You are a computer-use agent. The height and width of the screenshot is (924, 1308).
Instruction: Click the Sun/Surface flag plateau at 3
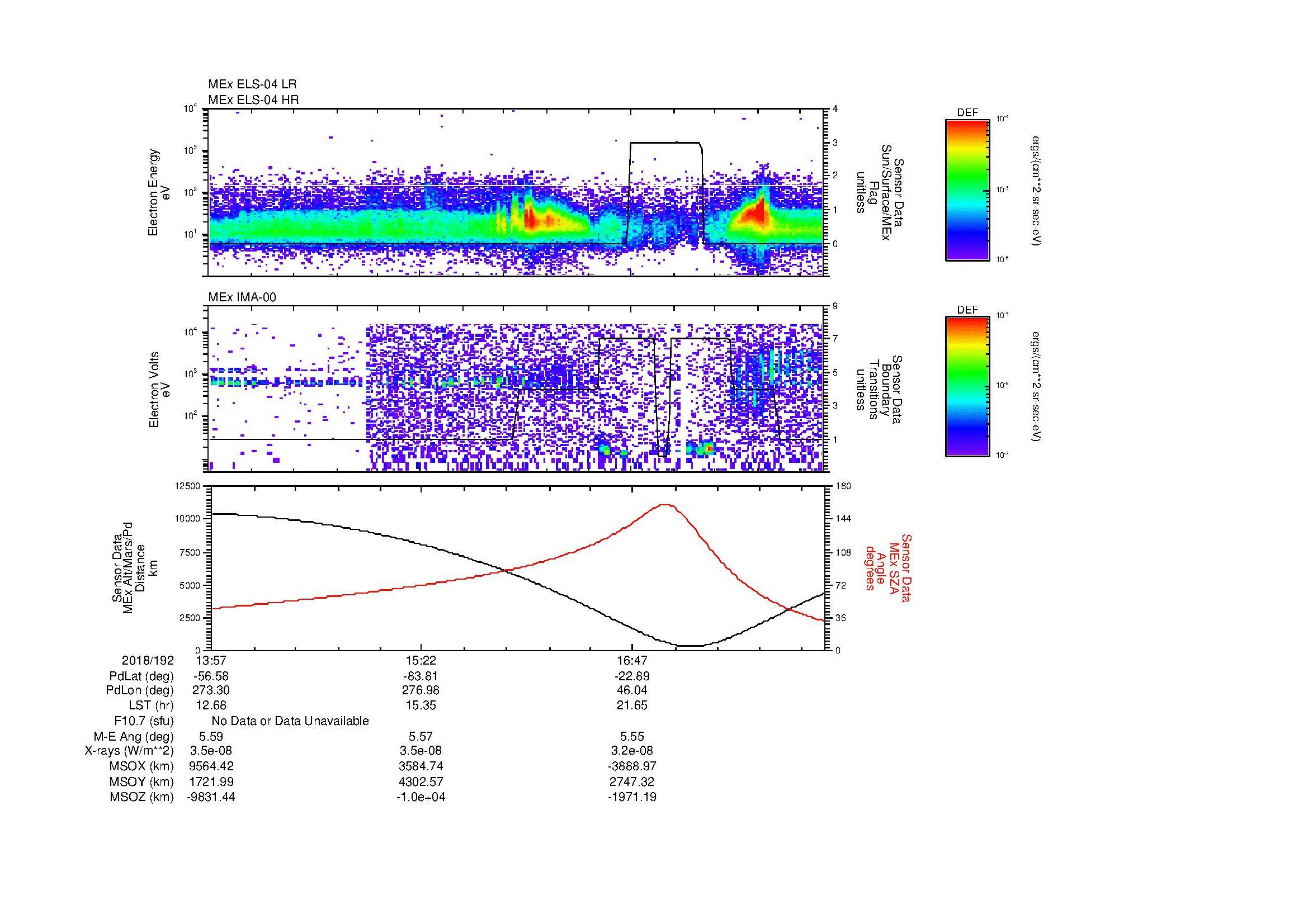[664, 143]
